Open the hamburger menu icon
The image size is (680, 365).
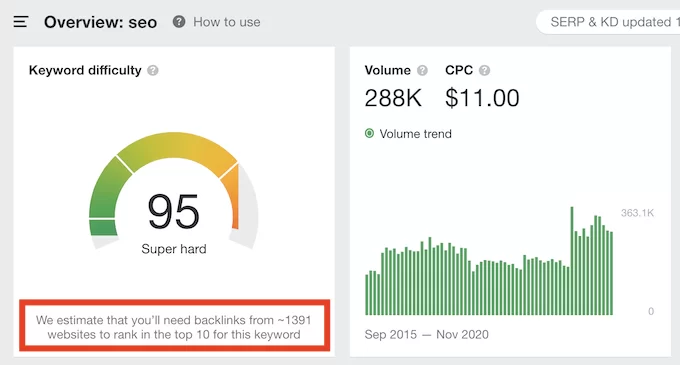pos(21,22)
